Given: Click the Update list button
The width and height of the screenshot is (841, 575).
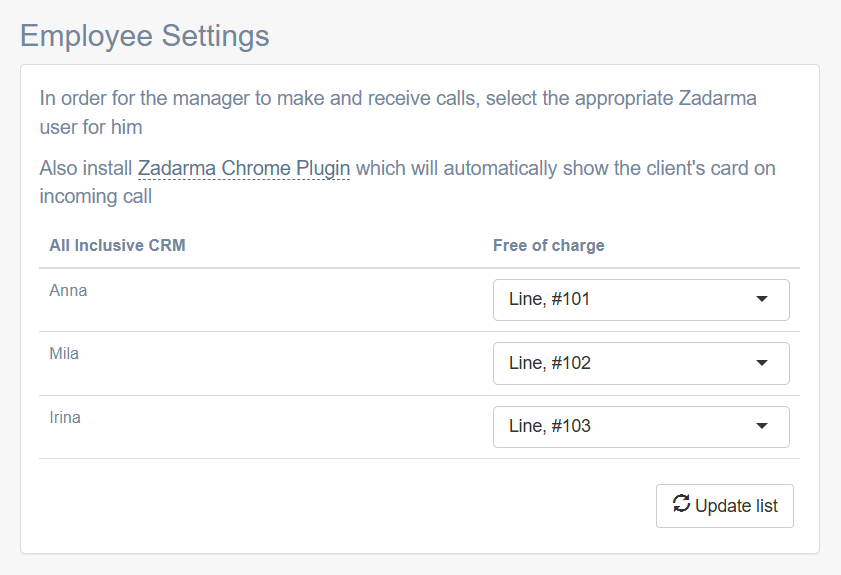Looking at the screenshot, I should coord(725,506).
